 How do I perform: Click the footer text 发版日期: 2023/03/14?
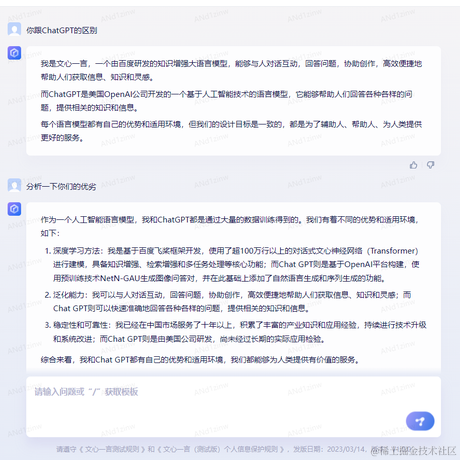[330, 449]
